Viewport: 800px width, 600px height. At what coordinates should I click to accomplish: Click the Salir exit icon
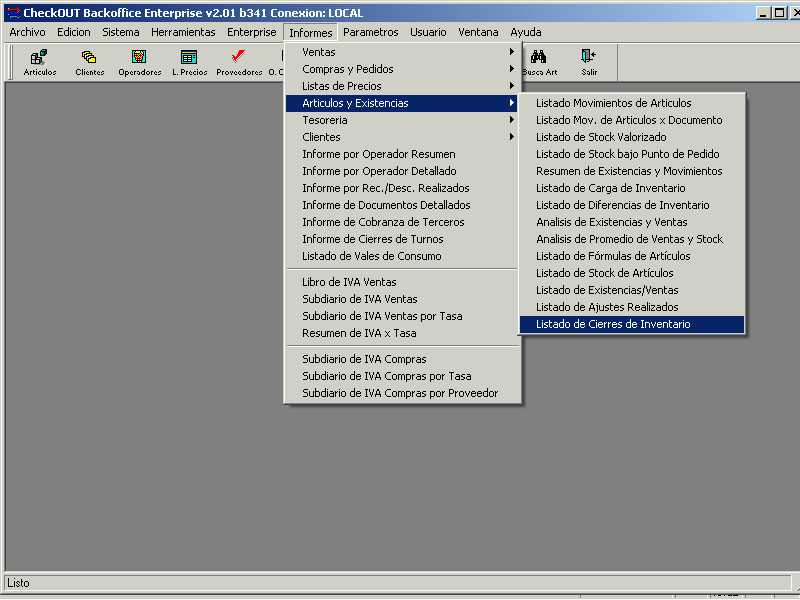[x=589, y=62]
